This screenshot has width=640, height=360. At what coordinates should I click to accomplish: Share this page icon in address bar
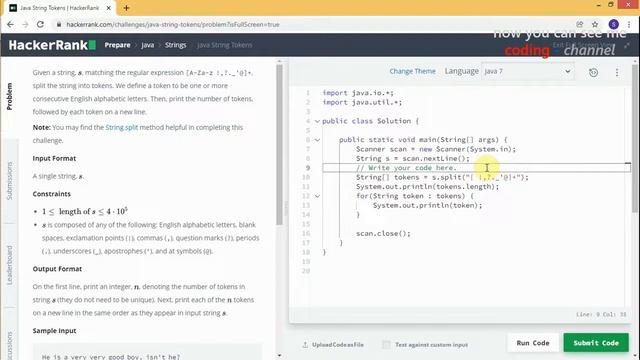(580, 24)
